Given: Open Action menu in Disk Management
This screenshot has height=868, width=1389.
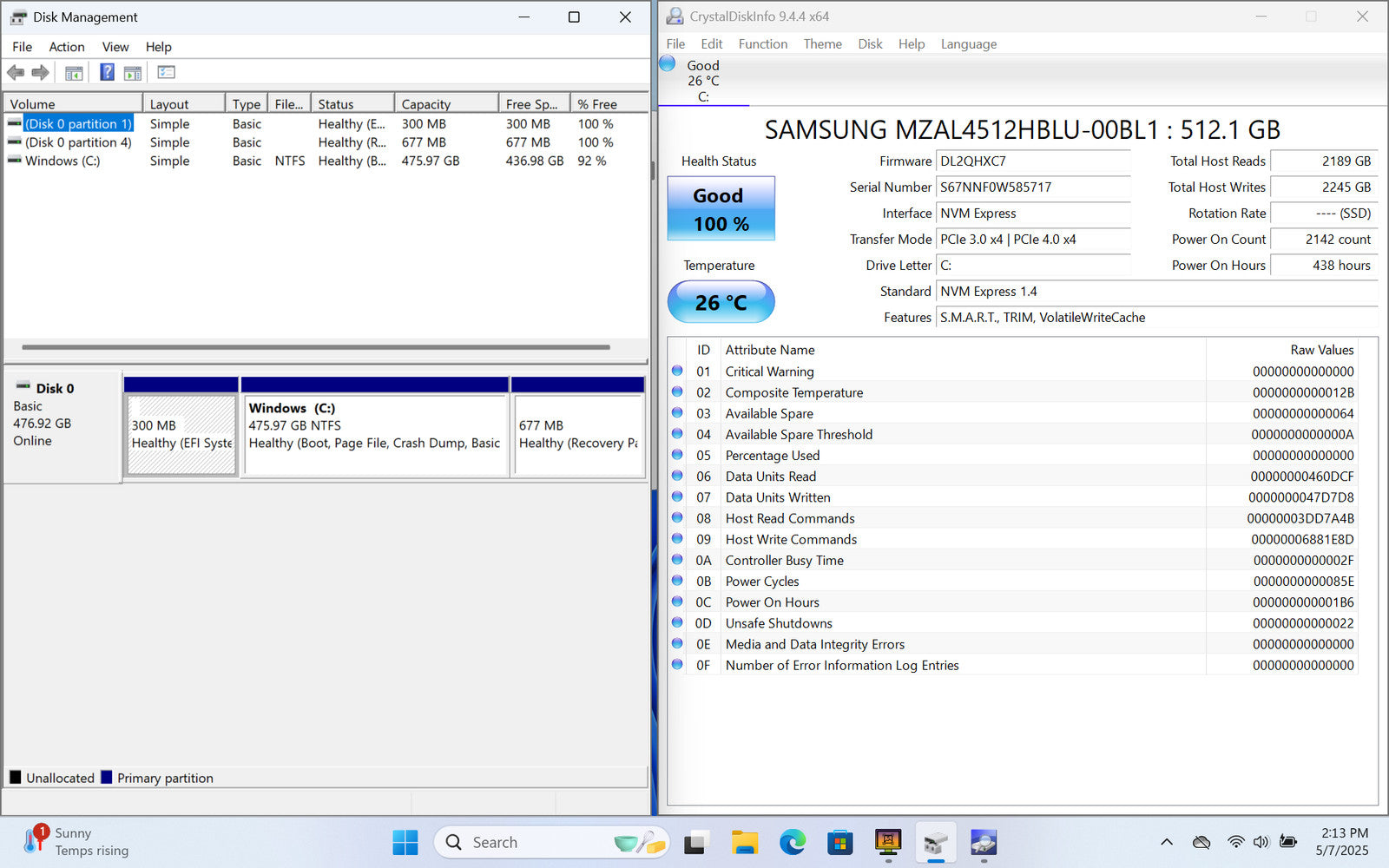Looking at the screenshot, I should 67,47.
